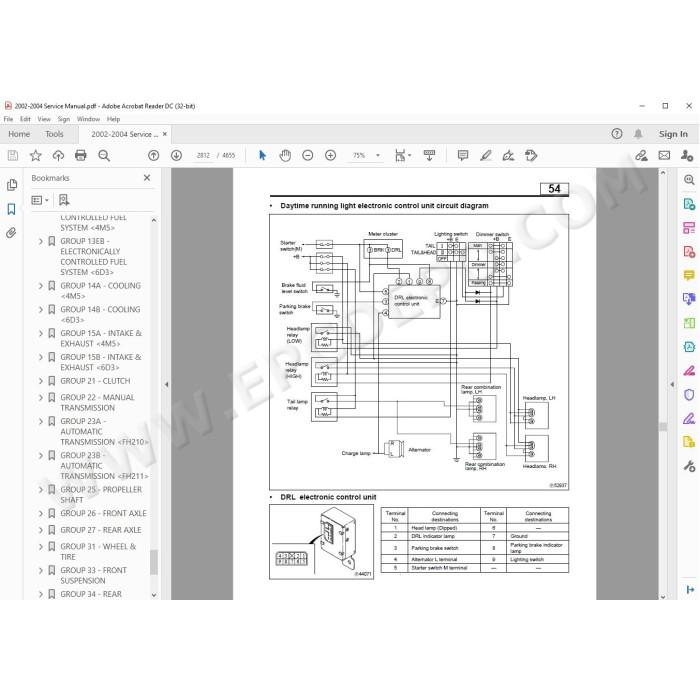Viewport: 700px width, 700px height.
Task: Open the Window menu
Action: click(x=88, y=119)
